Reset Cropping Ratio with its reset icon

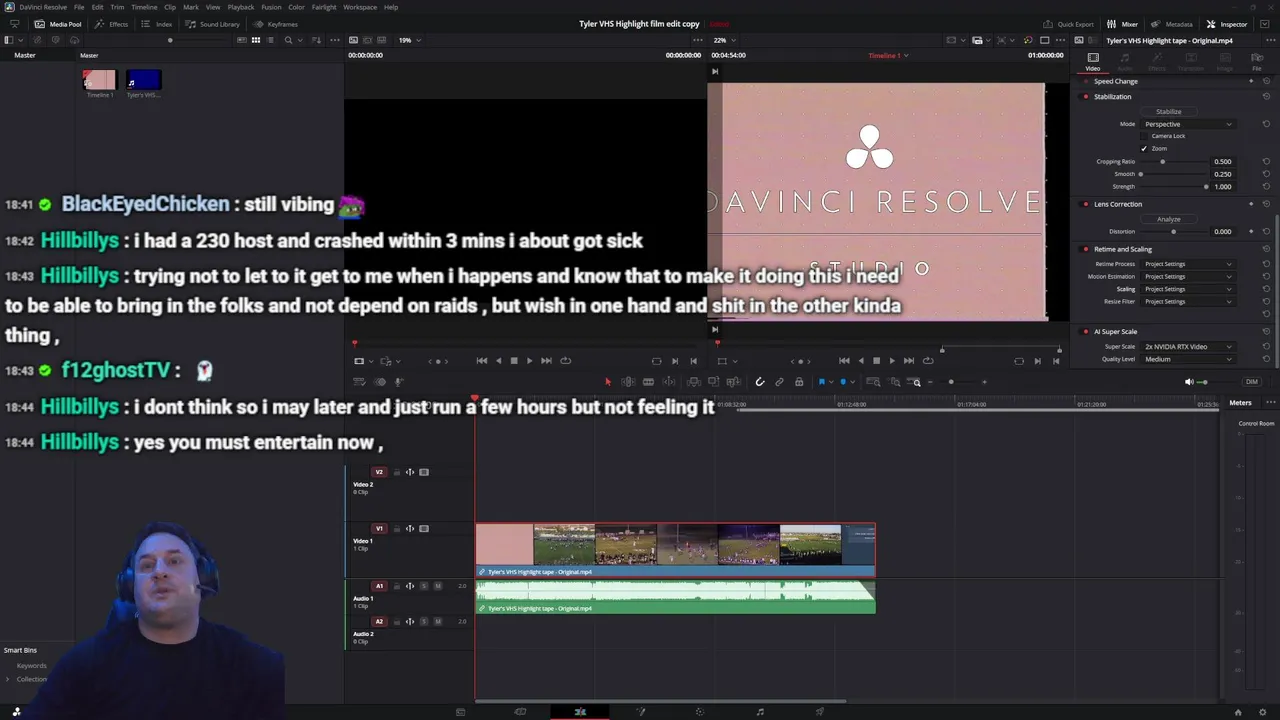click(x=1266, y=162)
